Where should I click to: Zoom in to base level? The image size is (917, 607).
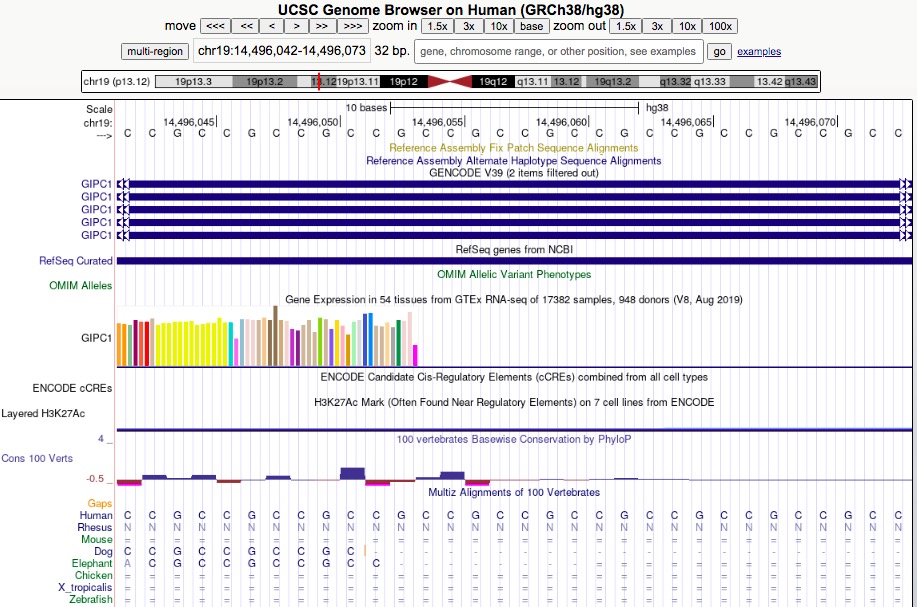(x=532, y=26)
